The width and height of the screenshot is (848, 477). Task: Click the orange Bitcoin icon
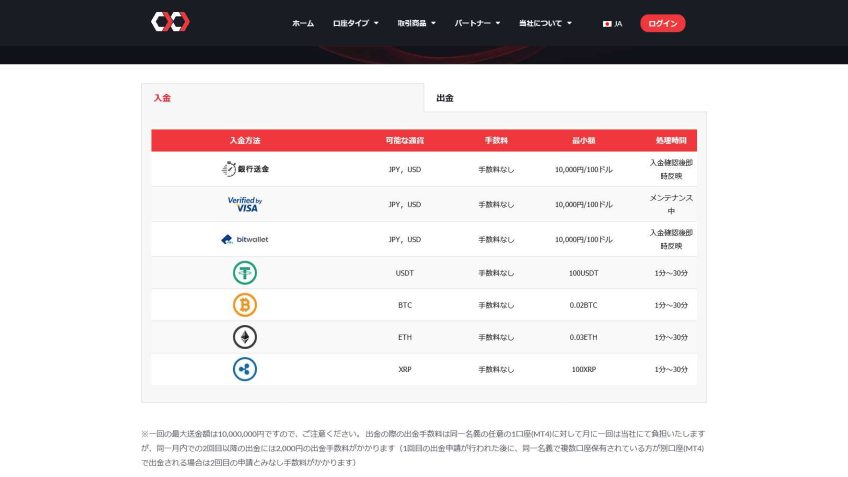[245, 305]
